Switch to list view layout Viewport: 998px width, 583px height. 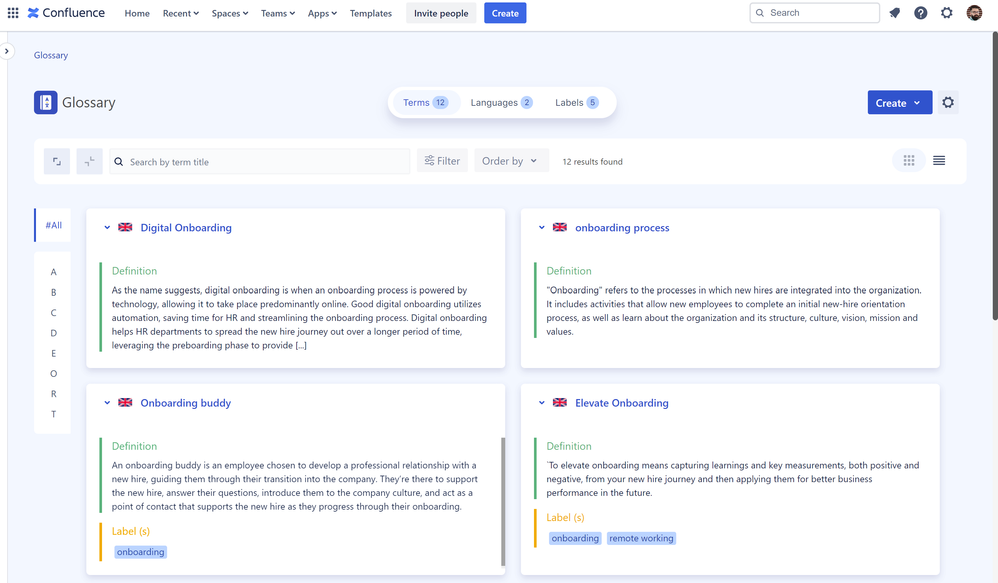click(938, 160)
